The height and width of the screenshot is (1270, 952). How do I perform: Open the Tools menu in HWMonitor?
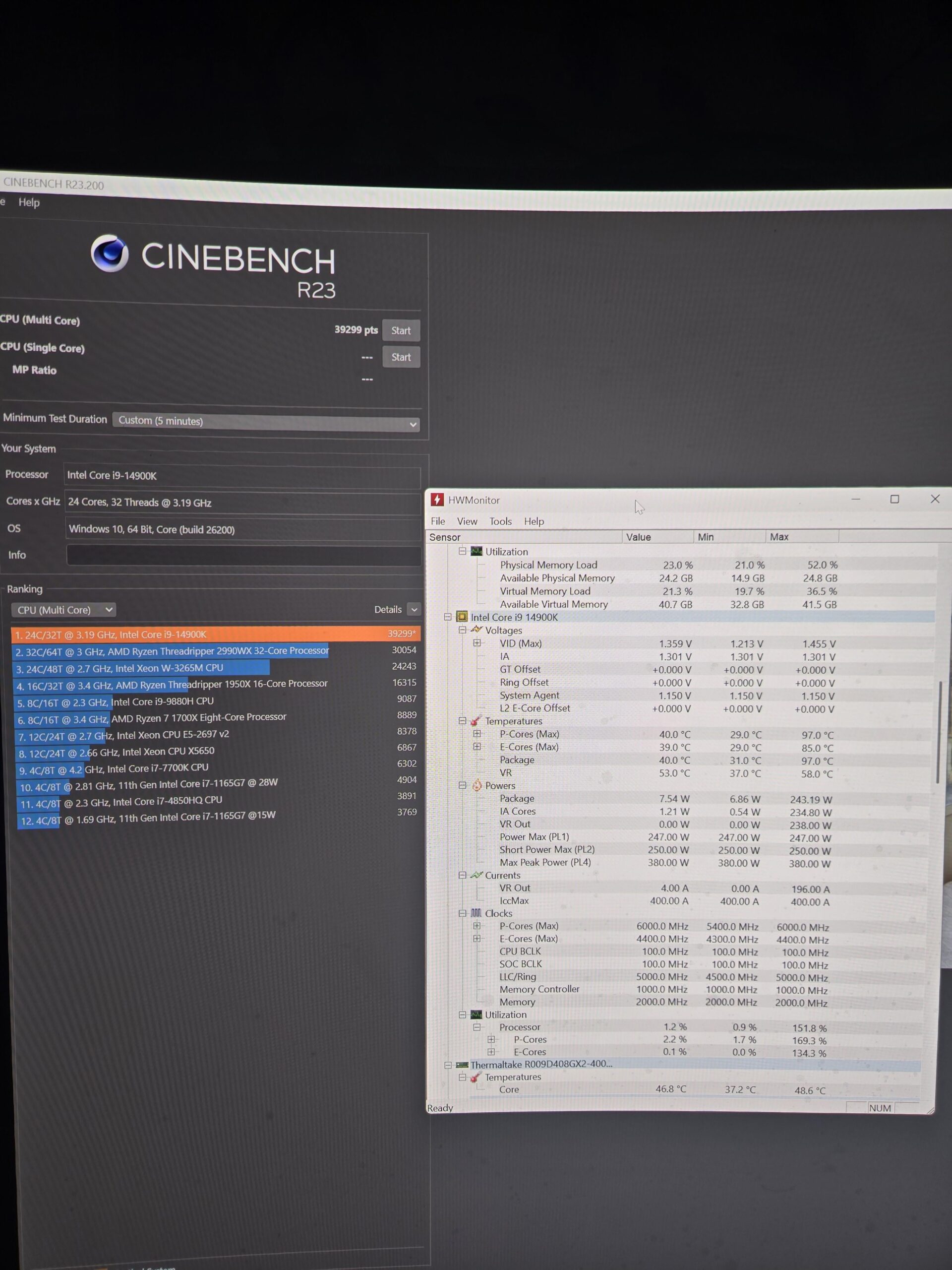click(500, 521)
